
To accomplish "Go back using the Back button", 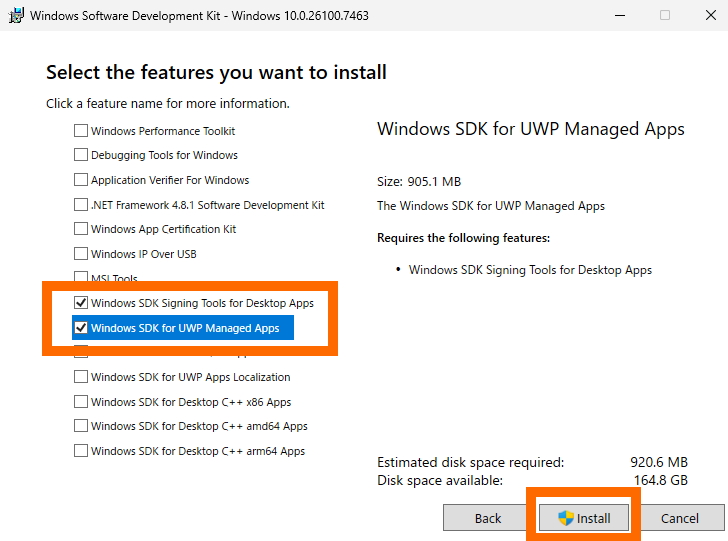I will pos(487,519).
